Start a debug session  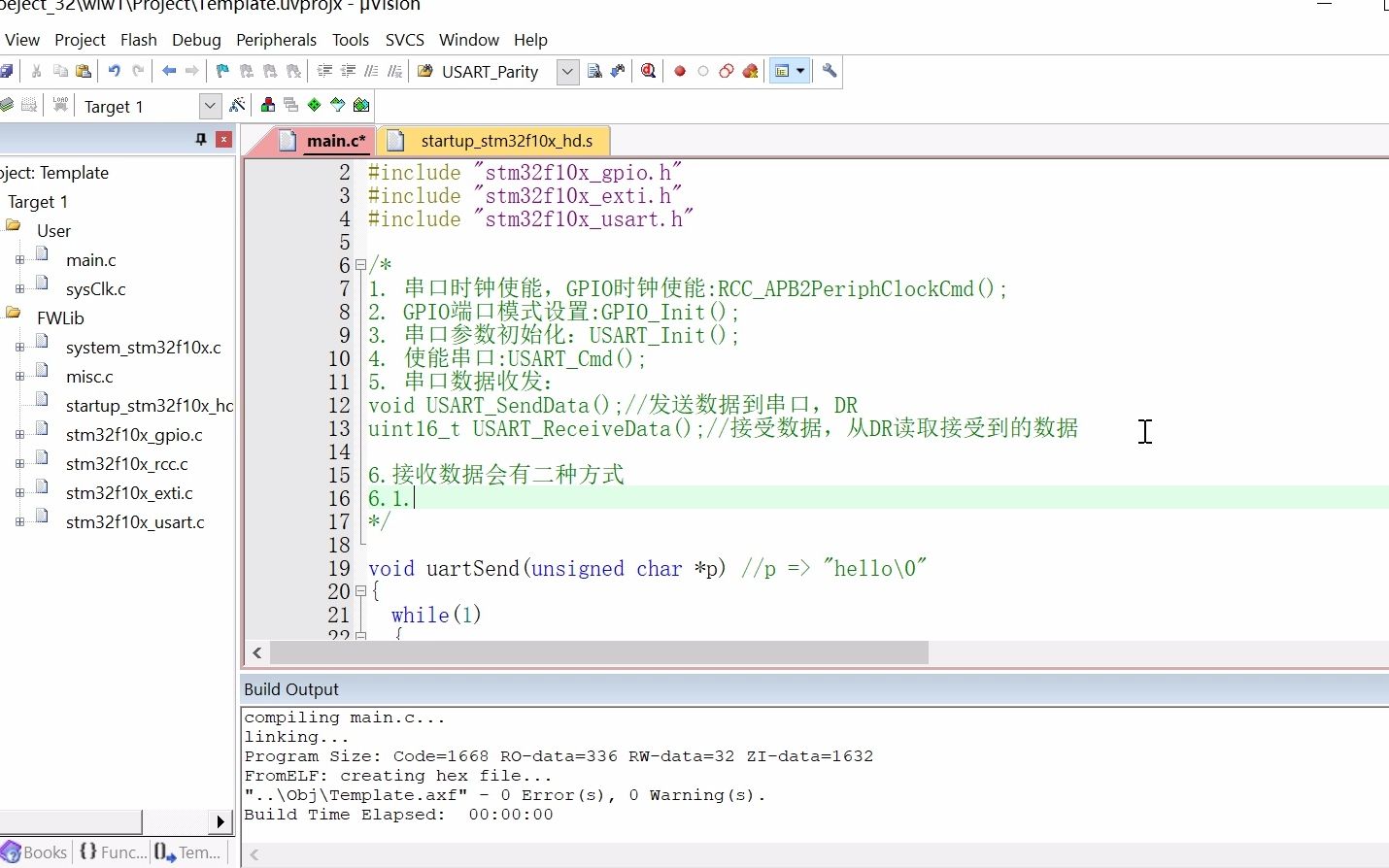coord(648,70)
